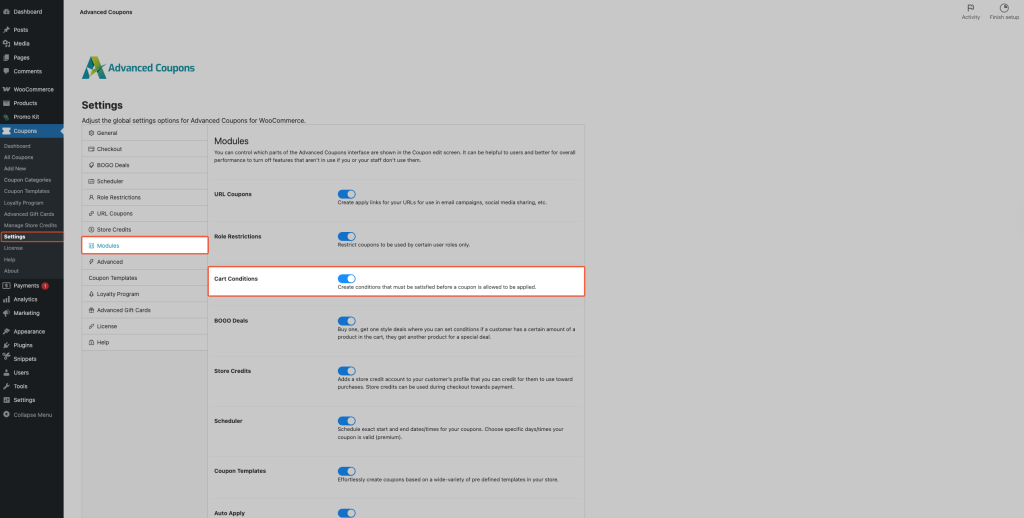Screen dimensions: 1024x518
Task: Click the Advanced Coupons logo
Action: tap(138, 68)
